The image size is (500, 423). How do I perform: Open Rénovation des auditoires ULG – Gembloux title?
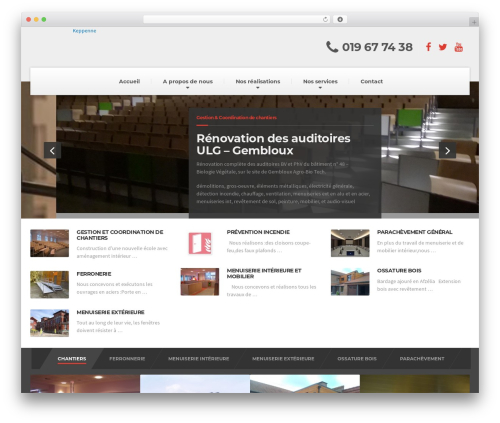coord(273,144)
